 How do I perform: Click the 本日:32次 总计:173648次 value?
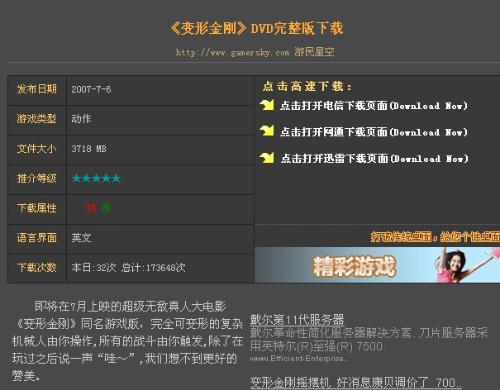tap(128, 267)
